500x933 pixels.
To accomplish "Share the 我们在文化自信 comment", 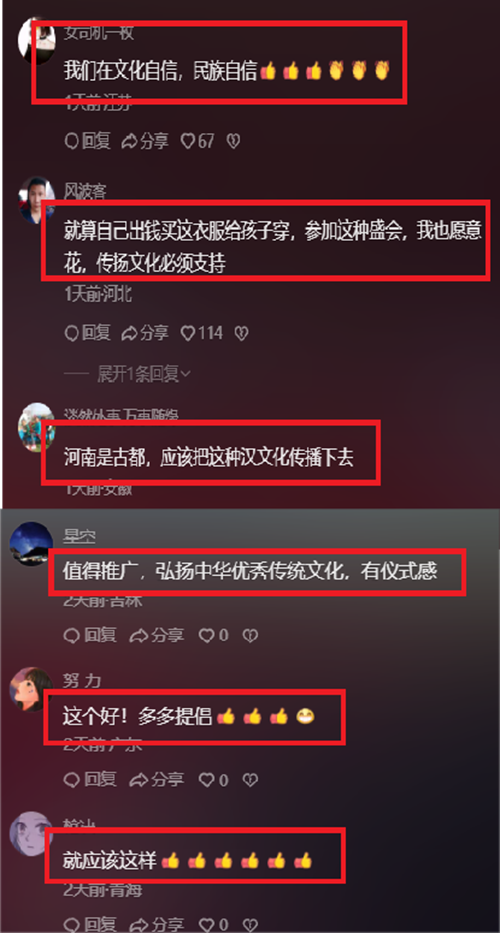I will [145, 141].
